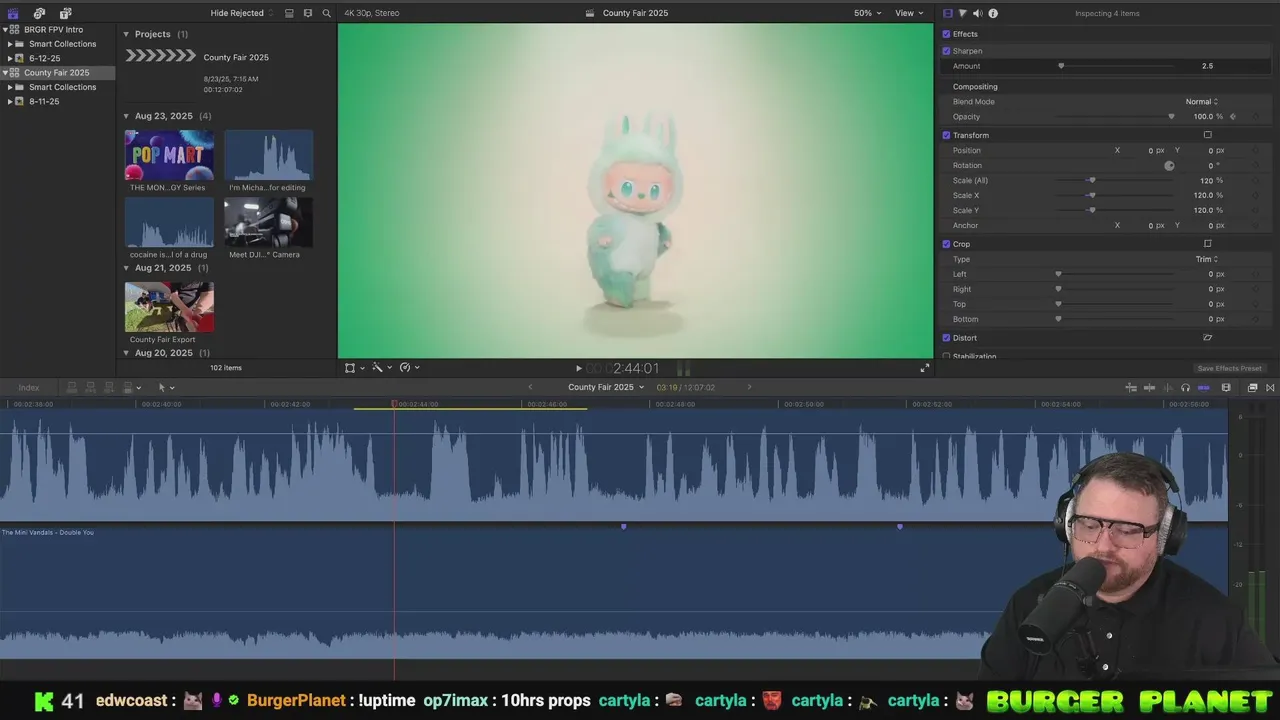Click the Transform tool icon below viewer

pos(350,367)
